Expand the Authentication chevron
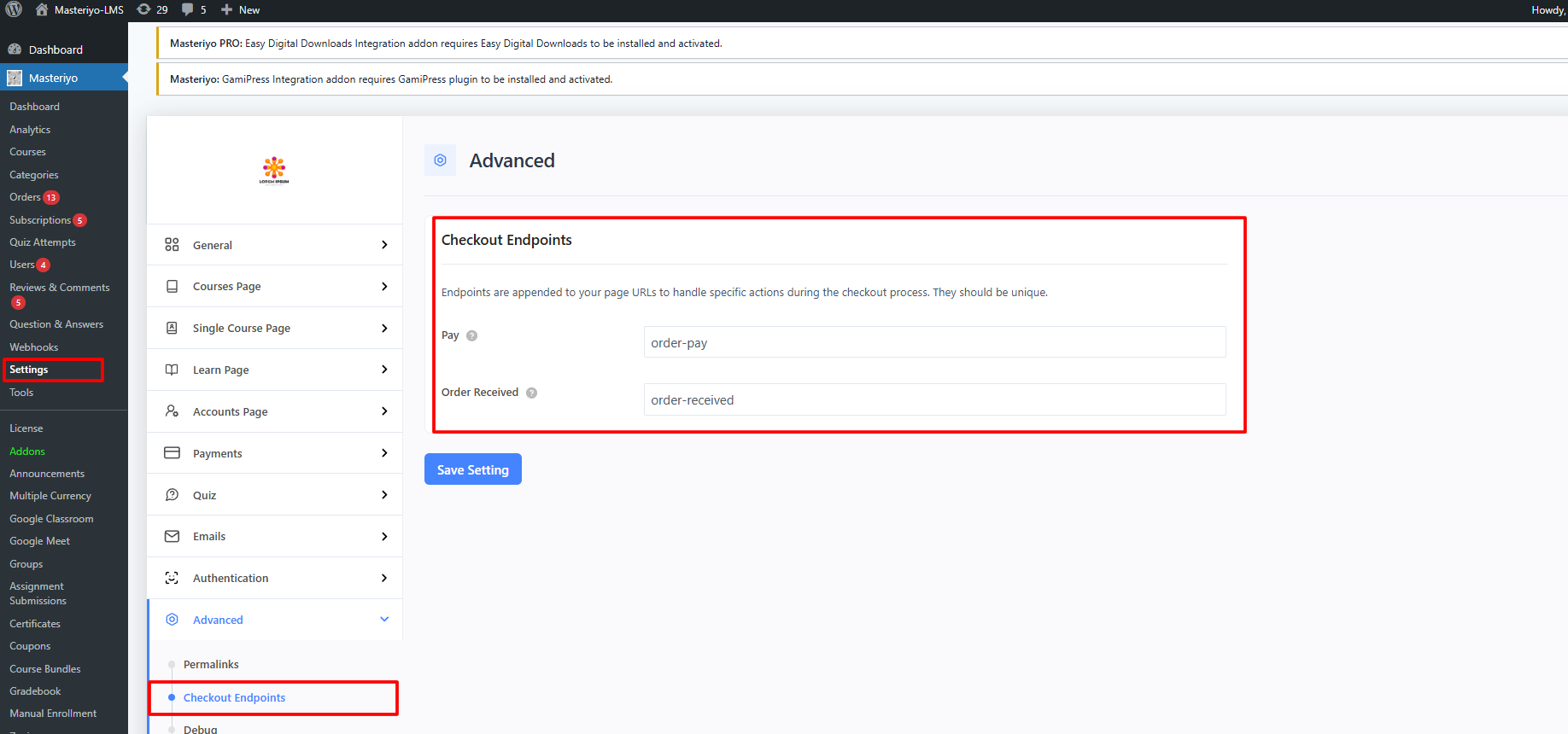This screenshot has height=734, width=1568. tap(384, 578)
